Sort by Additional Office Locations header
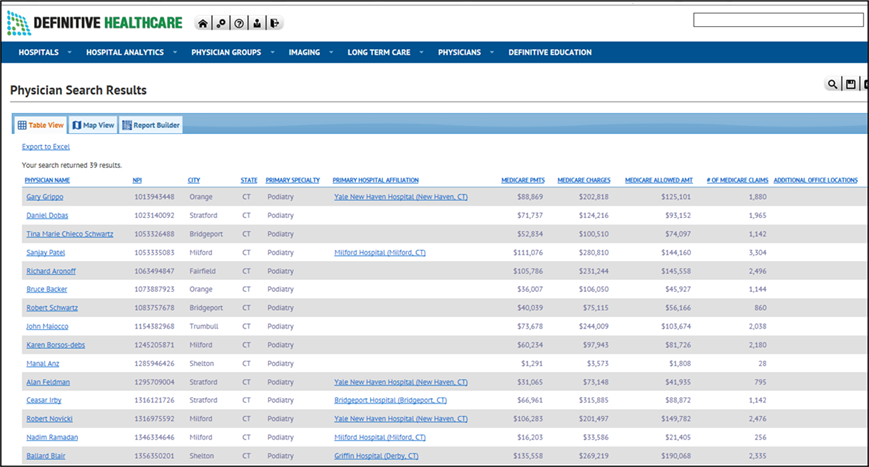869x467 pixels. pos(815,180)
